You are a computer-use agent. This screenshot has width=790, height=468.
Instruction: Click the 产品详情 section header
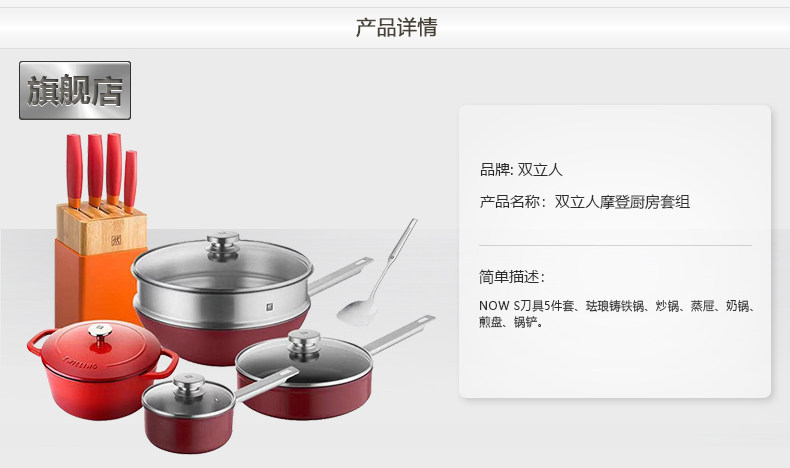point(397,27)
